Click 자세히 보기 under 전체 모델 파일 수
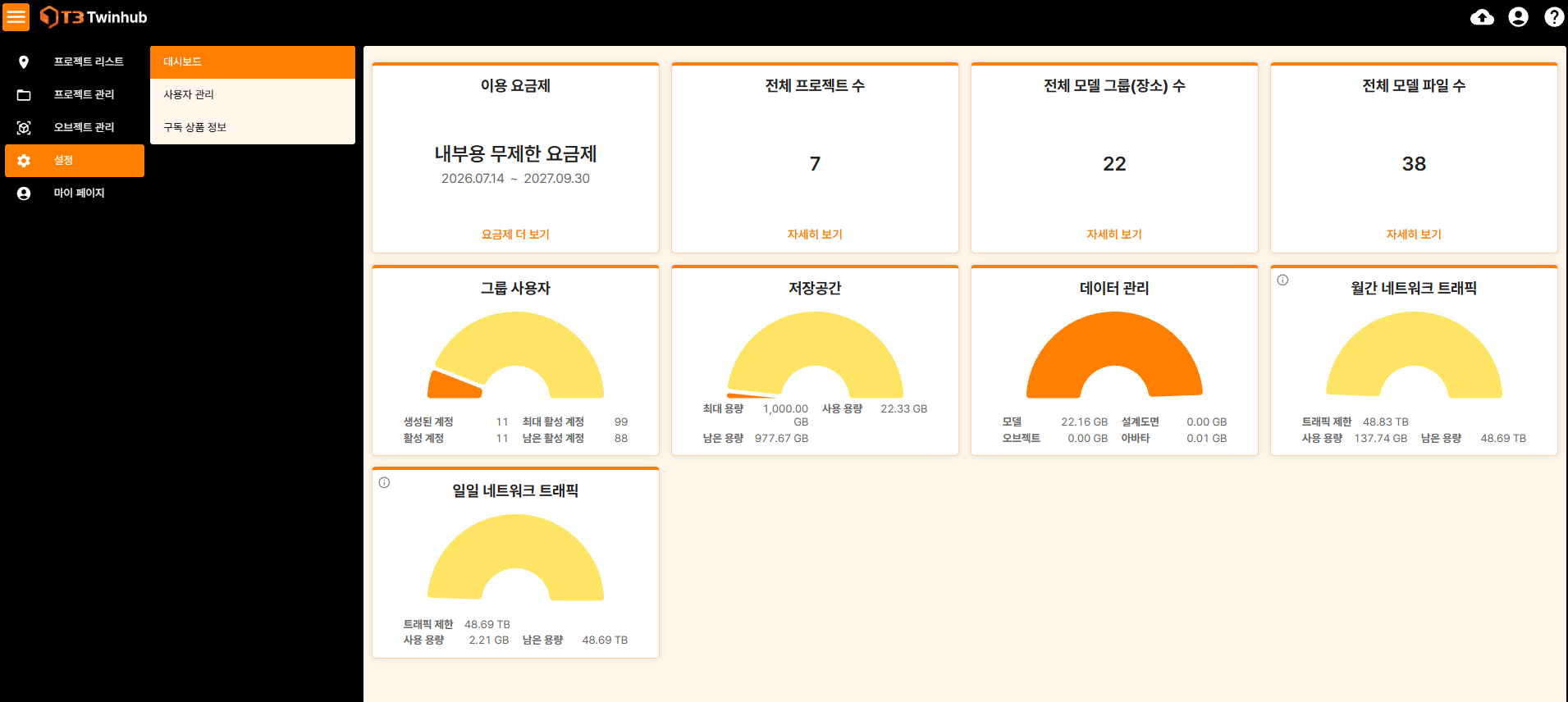The width and height of the screenshot is (1568, 702). [1414, 235]
